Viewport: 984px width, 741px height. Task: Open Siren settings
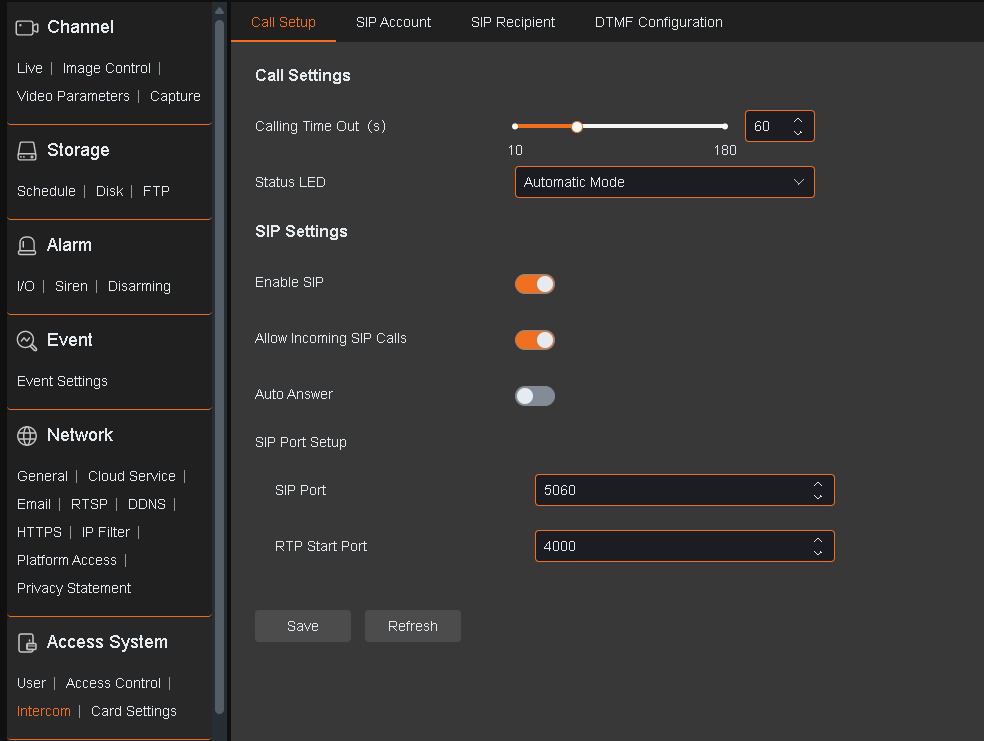[x=71, y=286]
